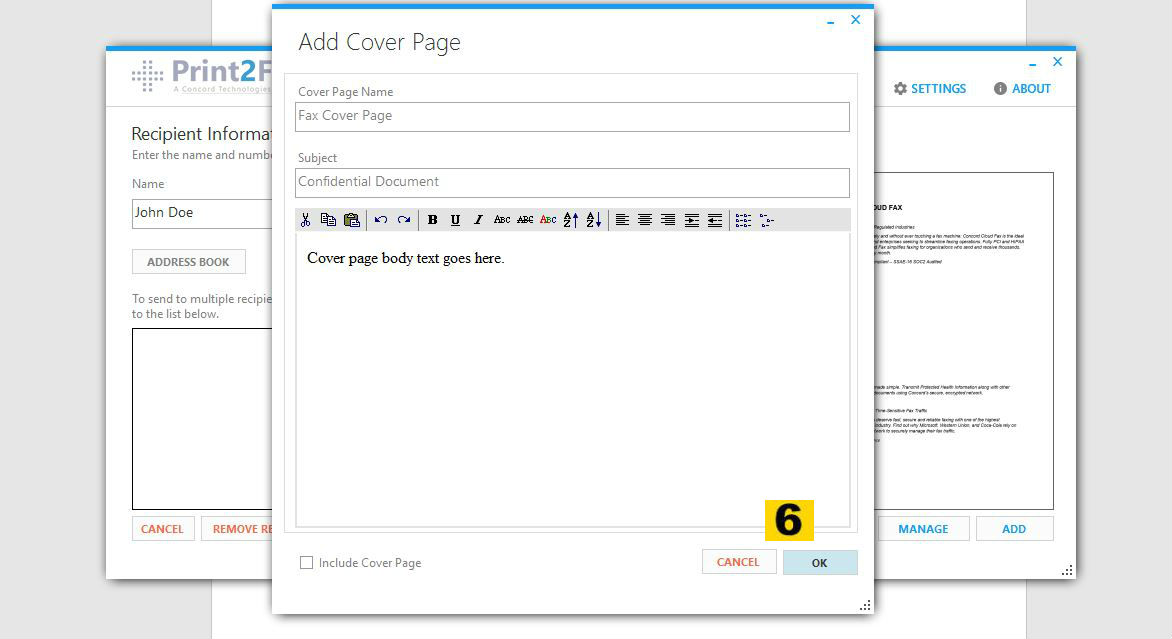Click the red ABC font color icon
This screenshot has height=639, width=1172.
click(548, 220)
